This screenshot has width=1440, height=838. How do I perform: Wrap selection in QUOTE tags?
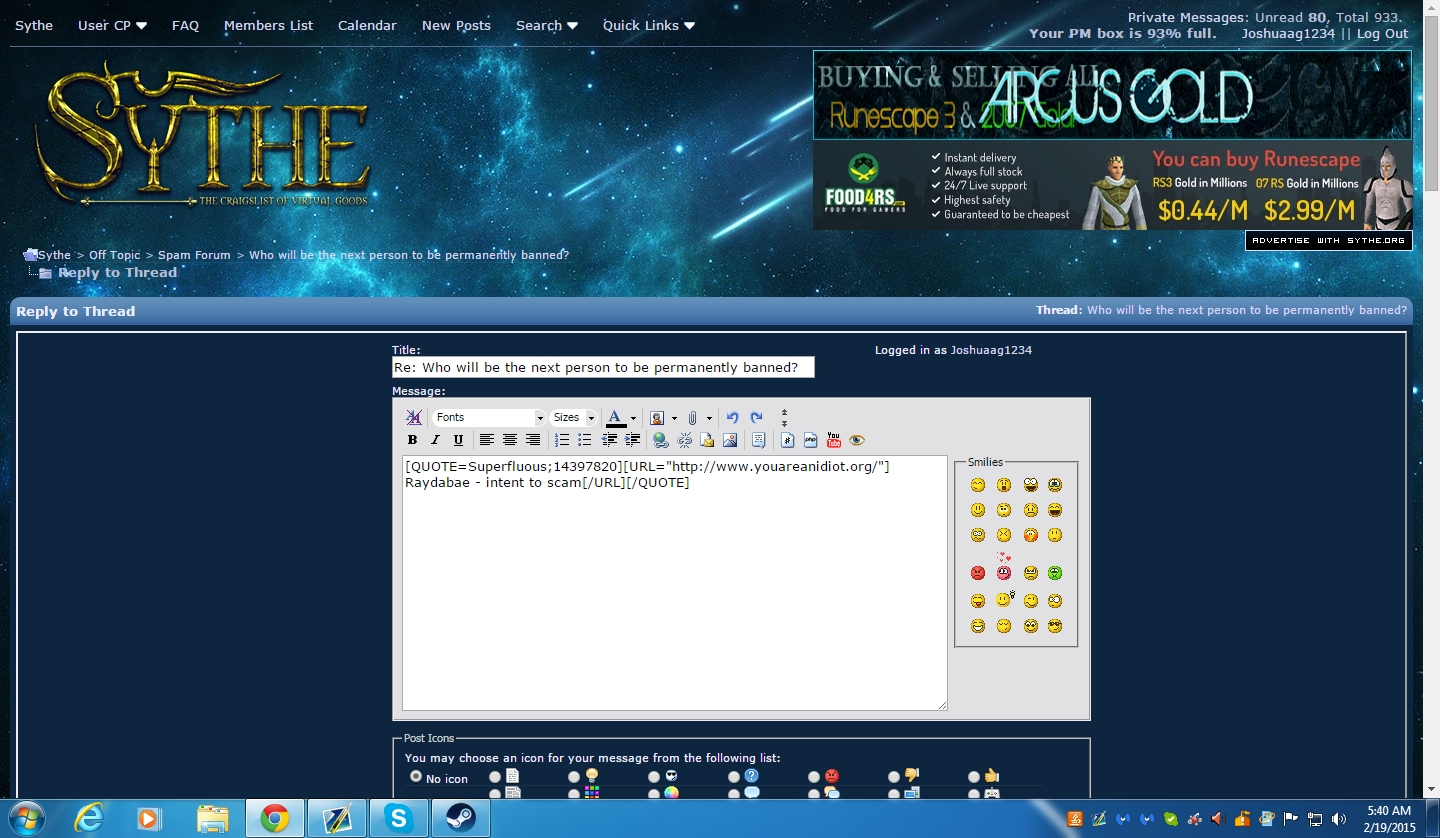758,440
